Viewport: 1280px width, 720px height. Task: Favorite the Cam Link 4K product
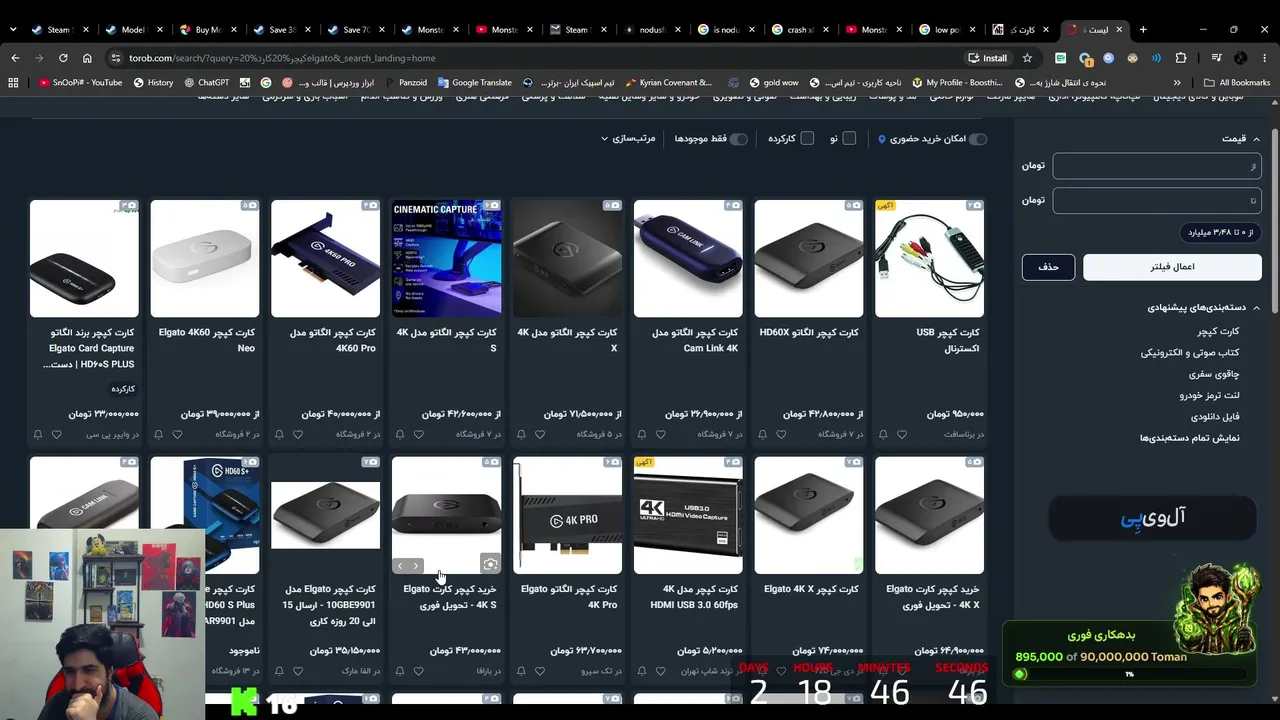[x=661, y=434]
